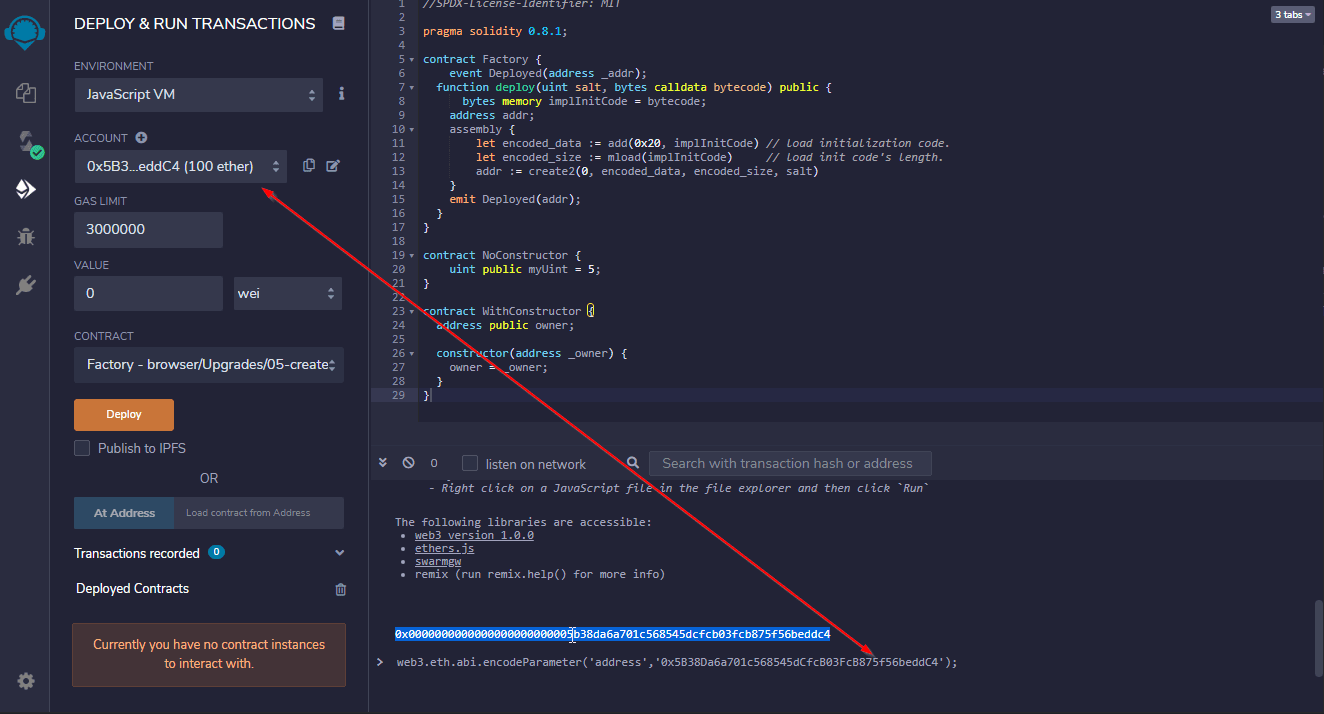Open the account selector dropdown
The width and height of the screenshot is (1324, 714).
tap(180, 166)
